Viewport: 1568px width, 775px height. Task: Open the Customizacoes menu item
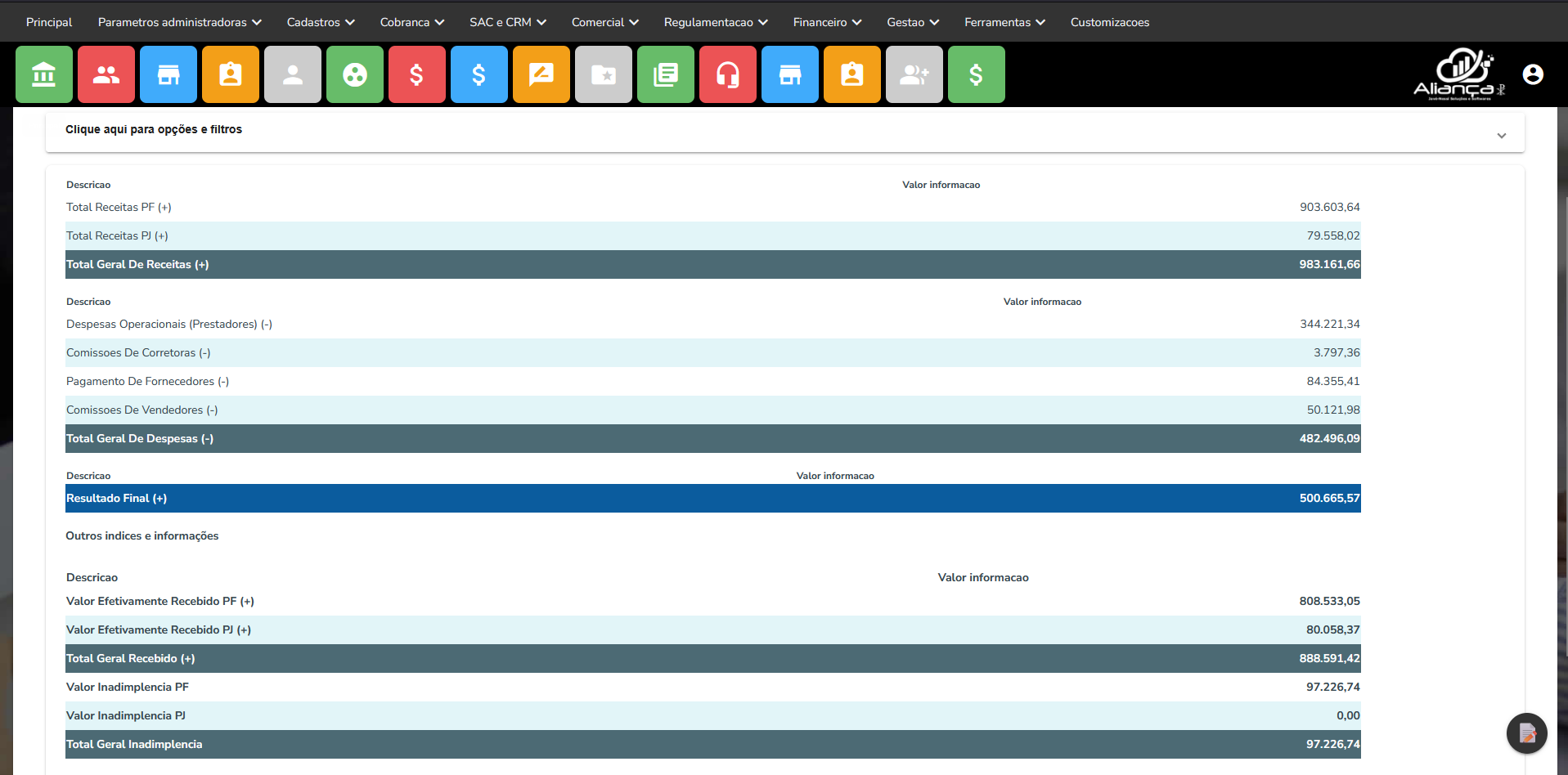(1109, 22)
